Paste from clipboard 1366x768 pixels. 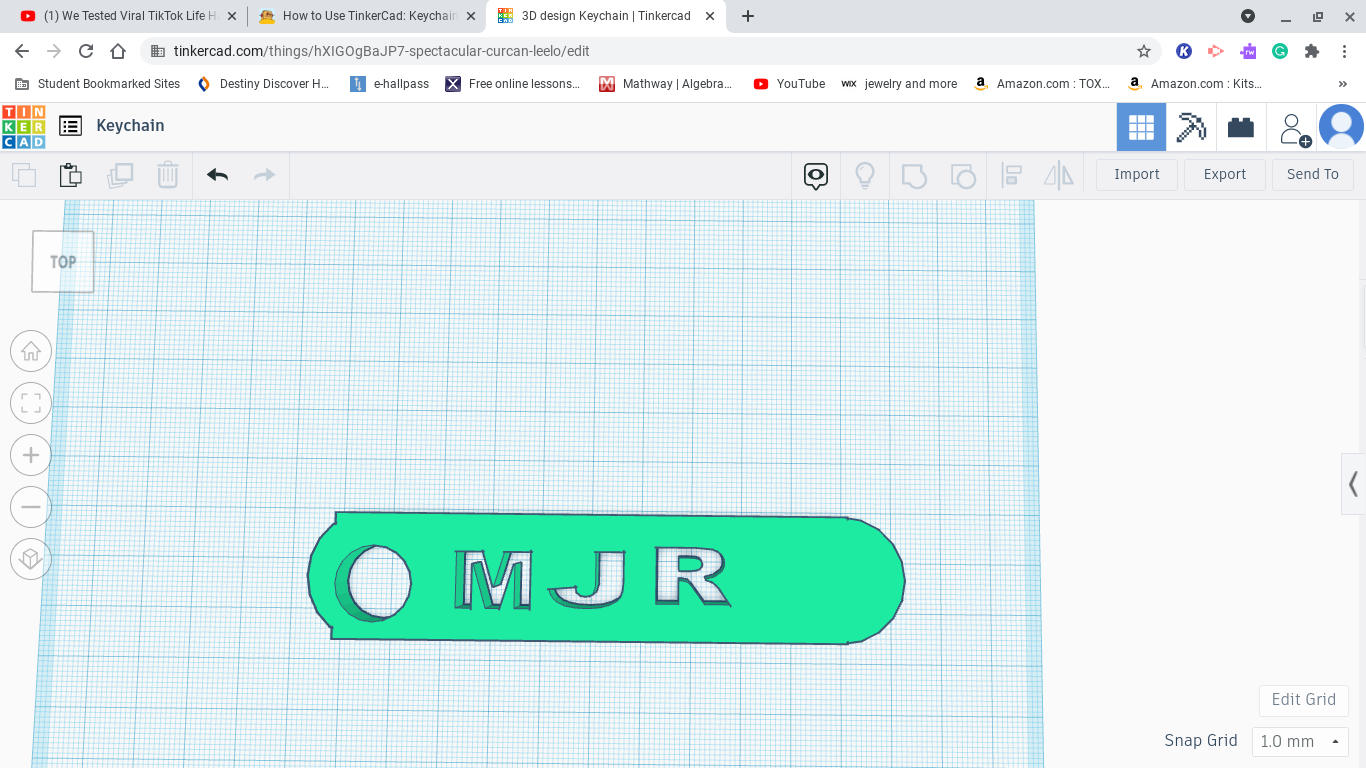click(70, 174)
